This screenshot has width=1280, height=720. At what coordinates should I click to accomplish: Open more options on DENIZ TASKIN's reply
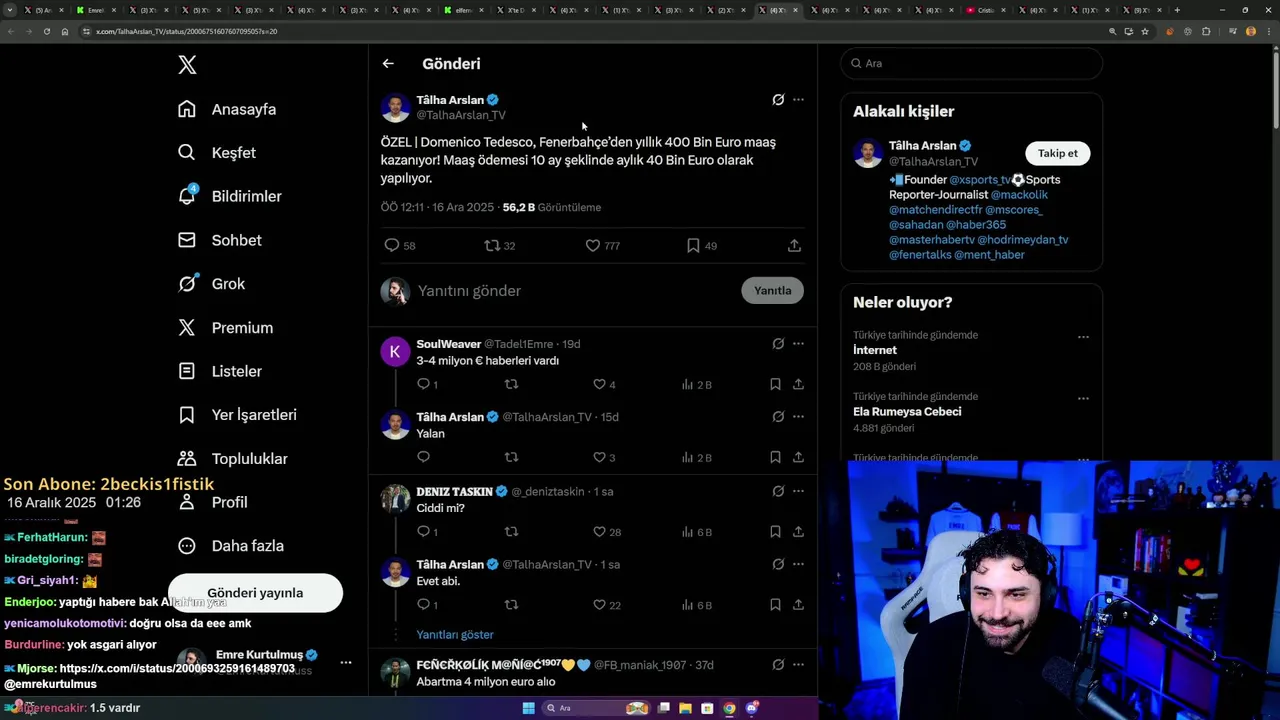(798, 491)
